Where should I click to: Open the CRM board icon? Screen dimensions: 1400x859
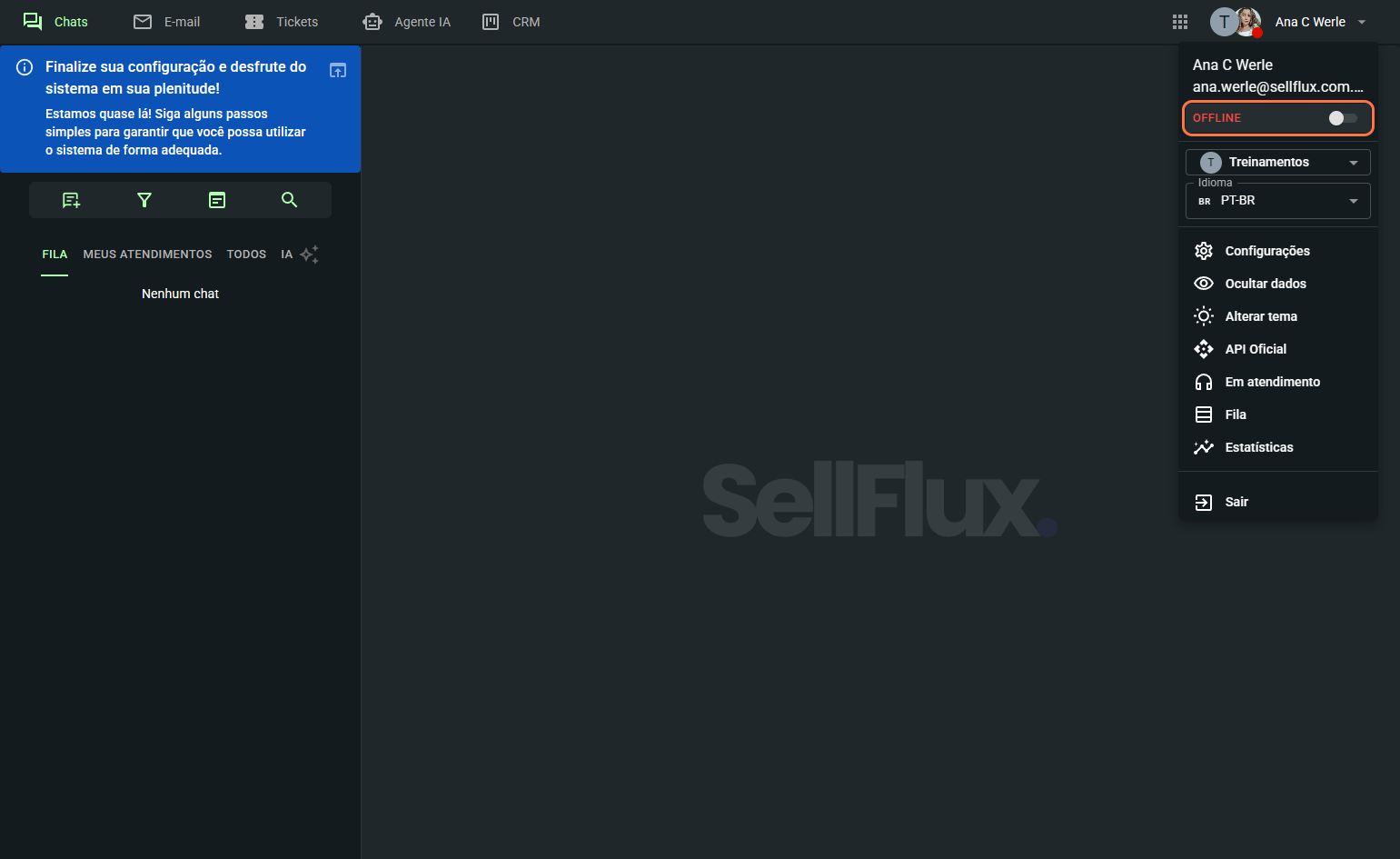491,22
